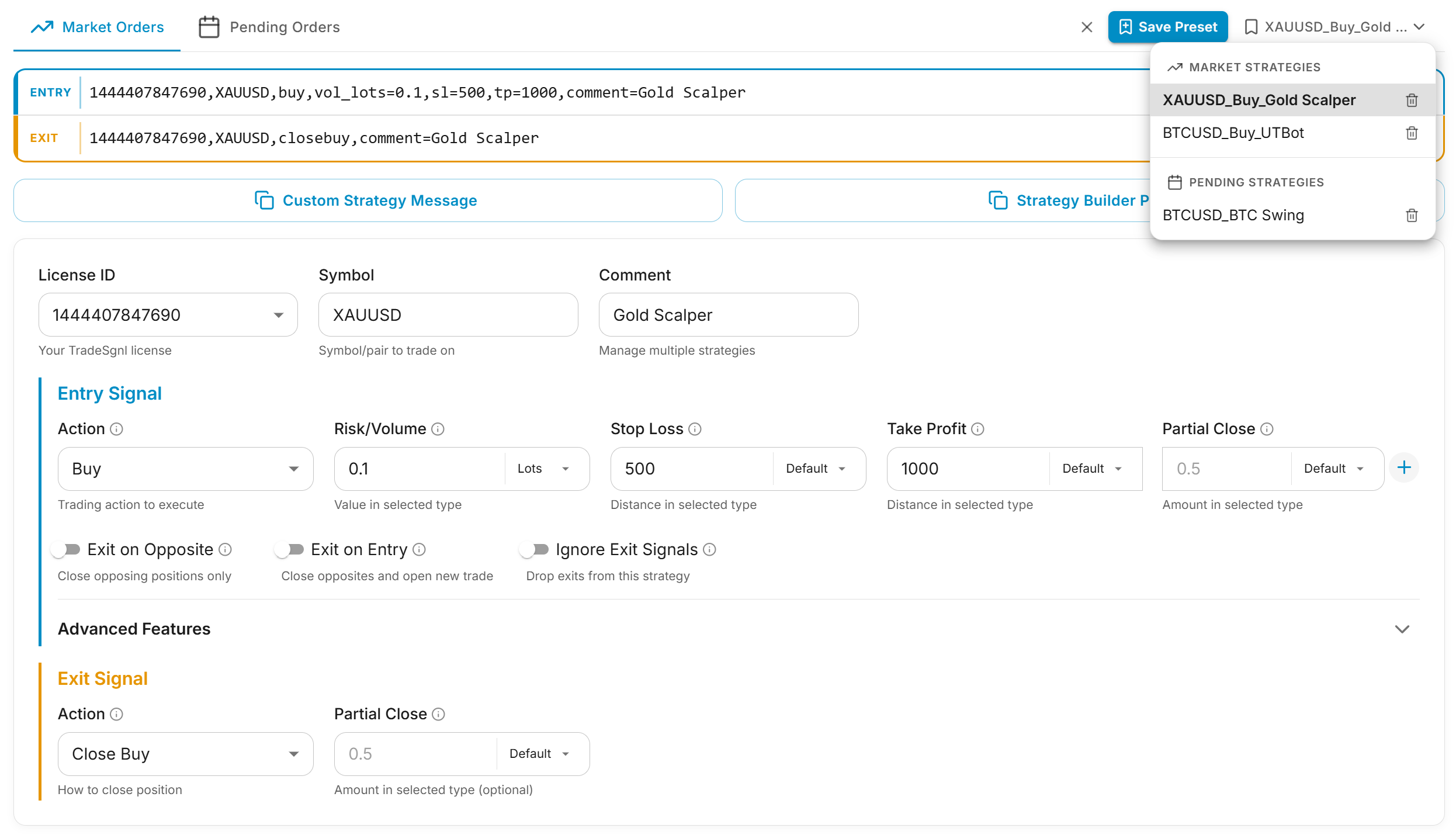The height and width of the screenshot is (835, 1456).
Task: Click the ENTRY message text line
Action: click(417, 92)
